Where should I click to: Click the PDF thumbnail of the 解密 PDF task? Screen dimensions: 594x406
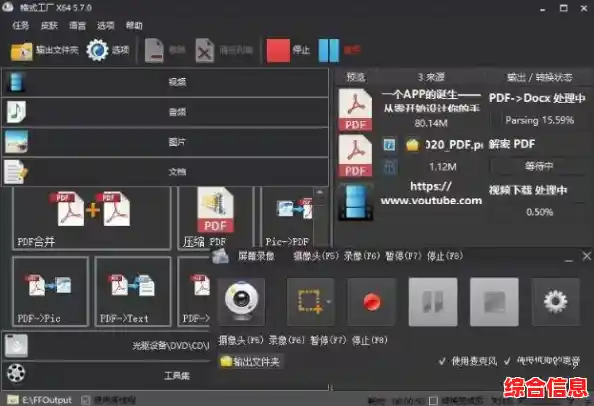355,156
